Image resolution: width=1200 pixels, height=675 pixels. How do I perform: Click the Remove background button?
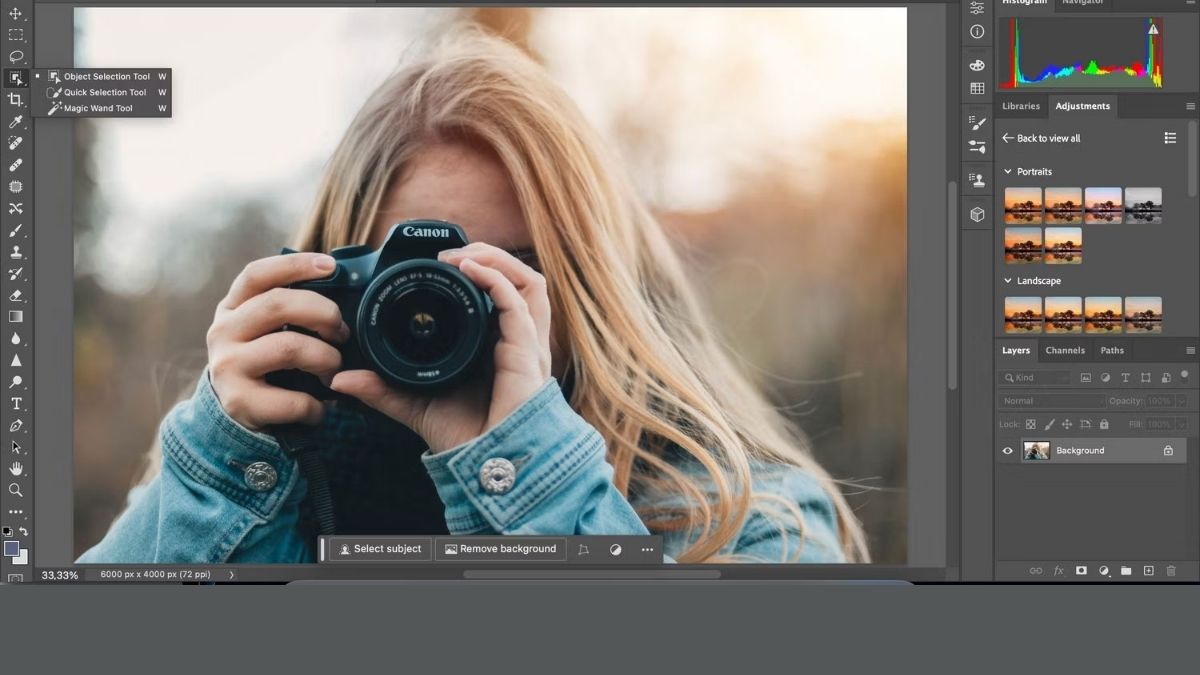500,549
